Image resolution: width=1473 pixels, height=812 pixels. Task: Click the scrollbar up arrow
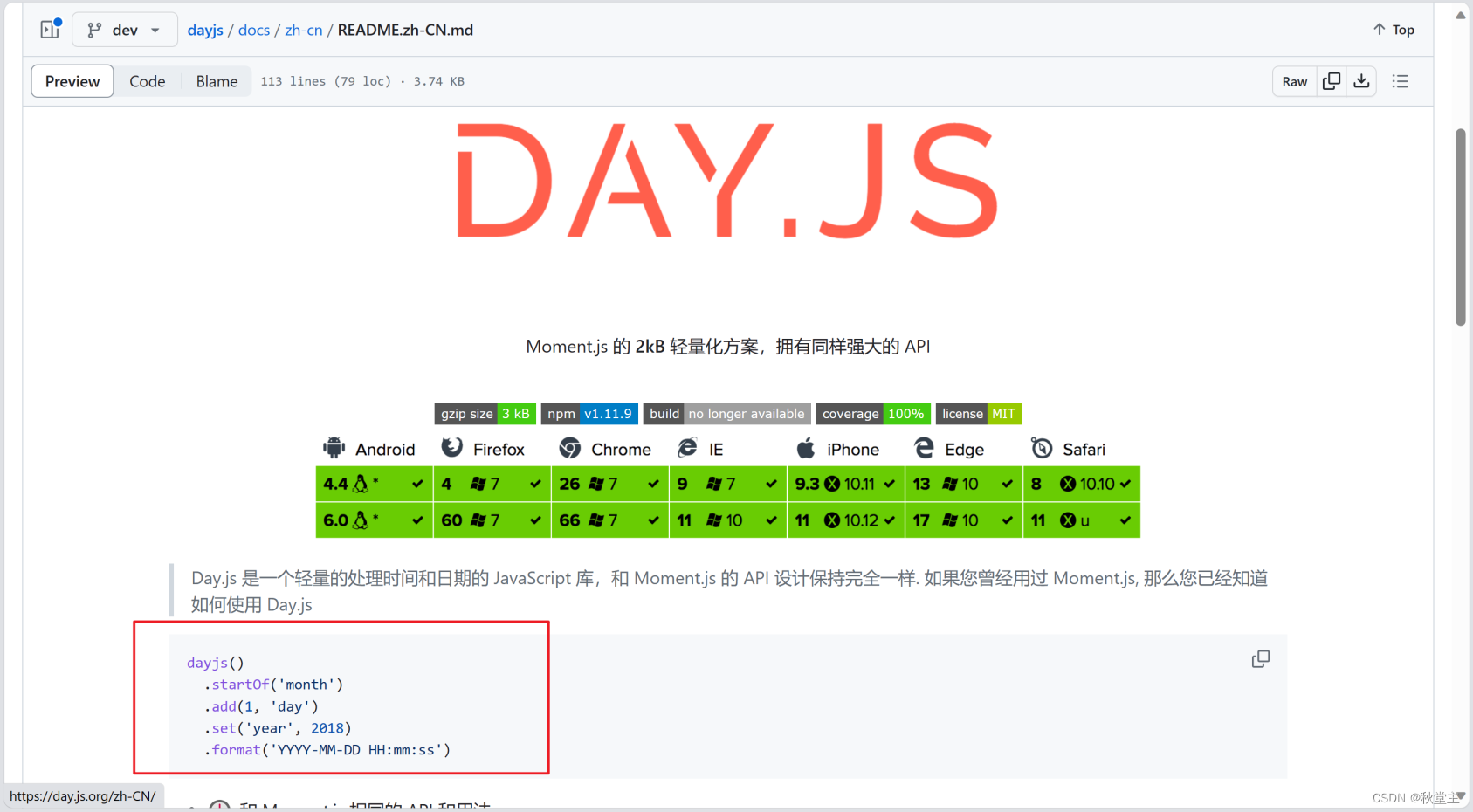coord(1461,15)
